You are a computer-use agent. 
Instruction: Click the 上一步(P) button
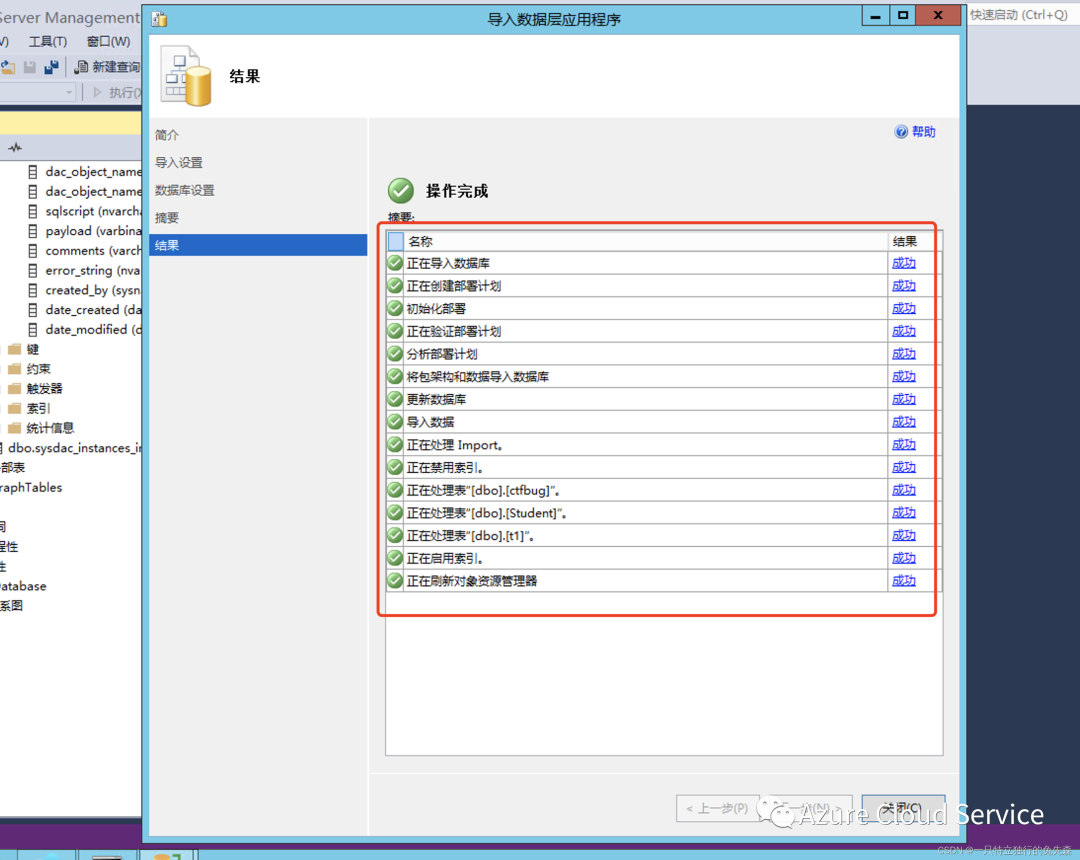click(x=717, y=808)
